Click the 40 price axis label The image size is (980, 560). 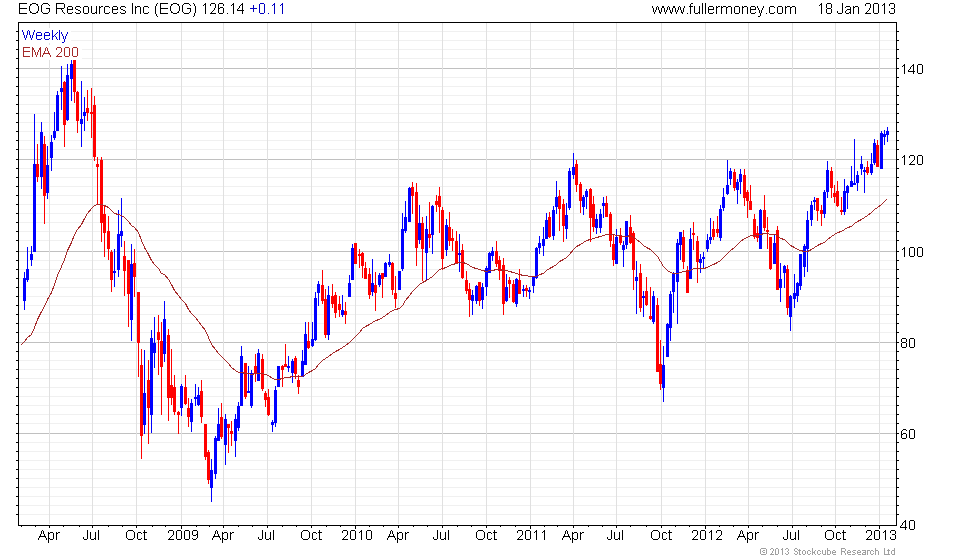point(908,525)
